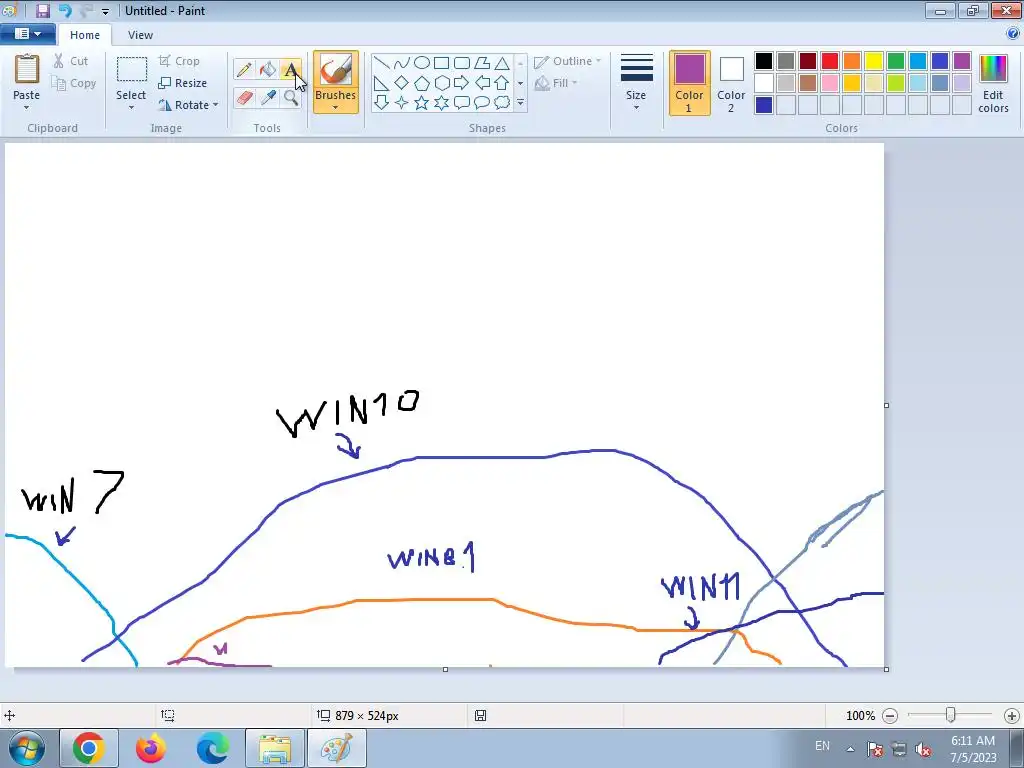Choose the Line shape
The width and height of the screenshot is (1024, 768).
pyautogui.click(x=382, y=63)
